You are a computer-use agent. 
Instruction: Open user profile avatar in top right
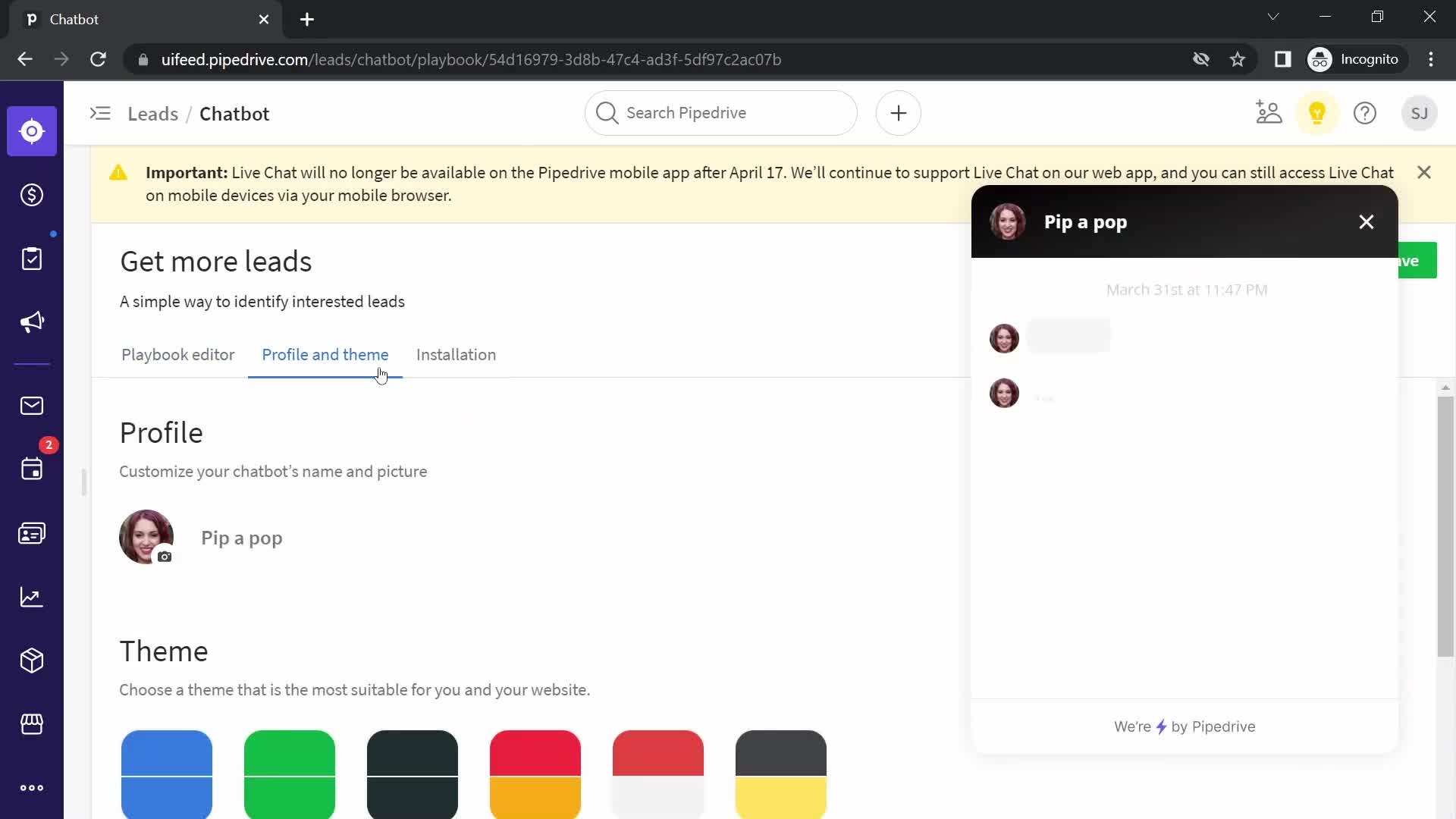point(1419,113)
